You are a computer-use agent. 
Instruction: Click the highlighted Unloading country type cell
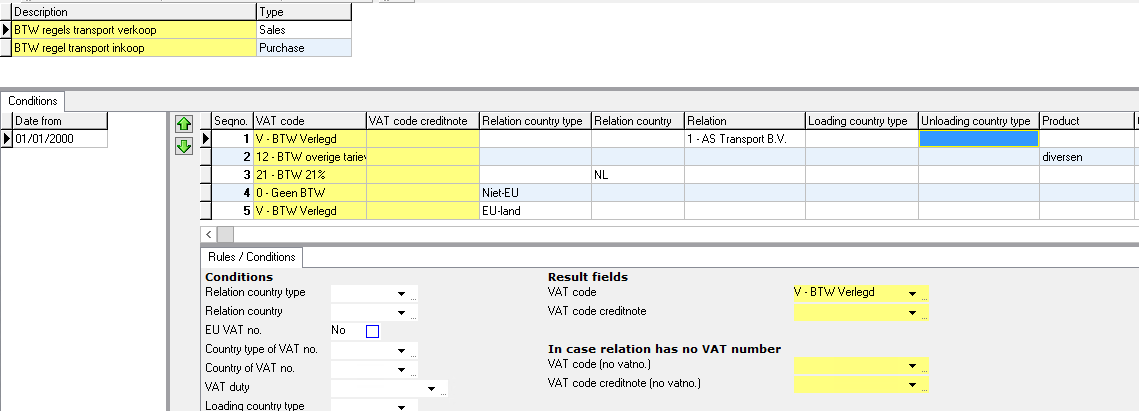pyautogui.click(x=978, y=139)
